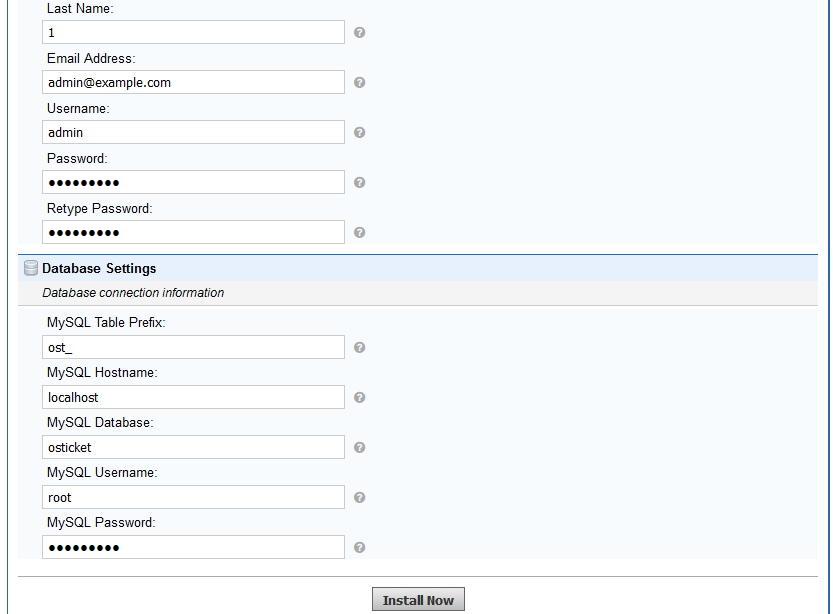Show help tip for Retype Password field
This screenshot has height=614, width=833.
pos(360,232)
